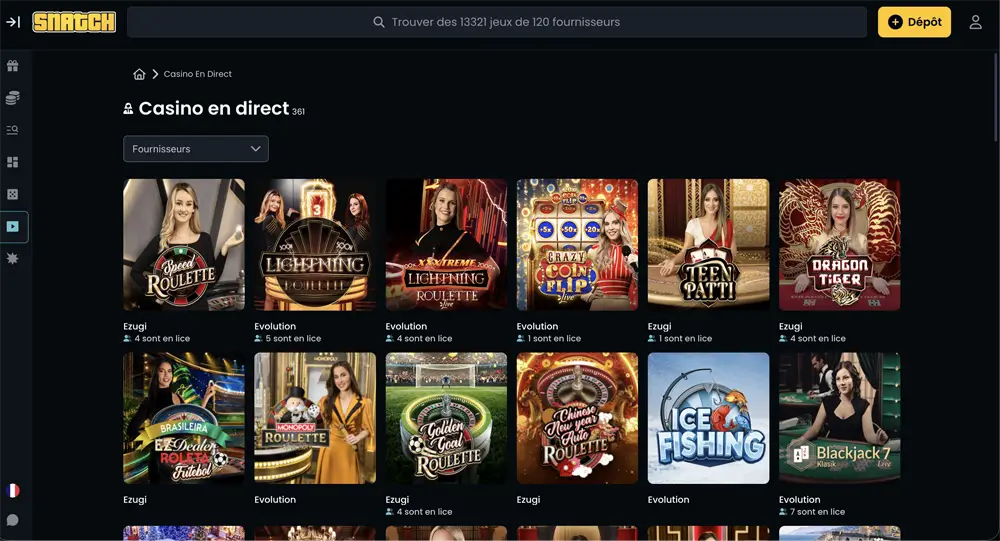
Task: Open the grid categories sidebar icon
Action: click(13, 162)
